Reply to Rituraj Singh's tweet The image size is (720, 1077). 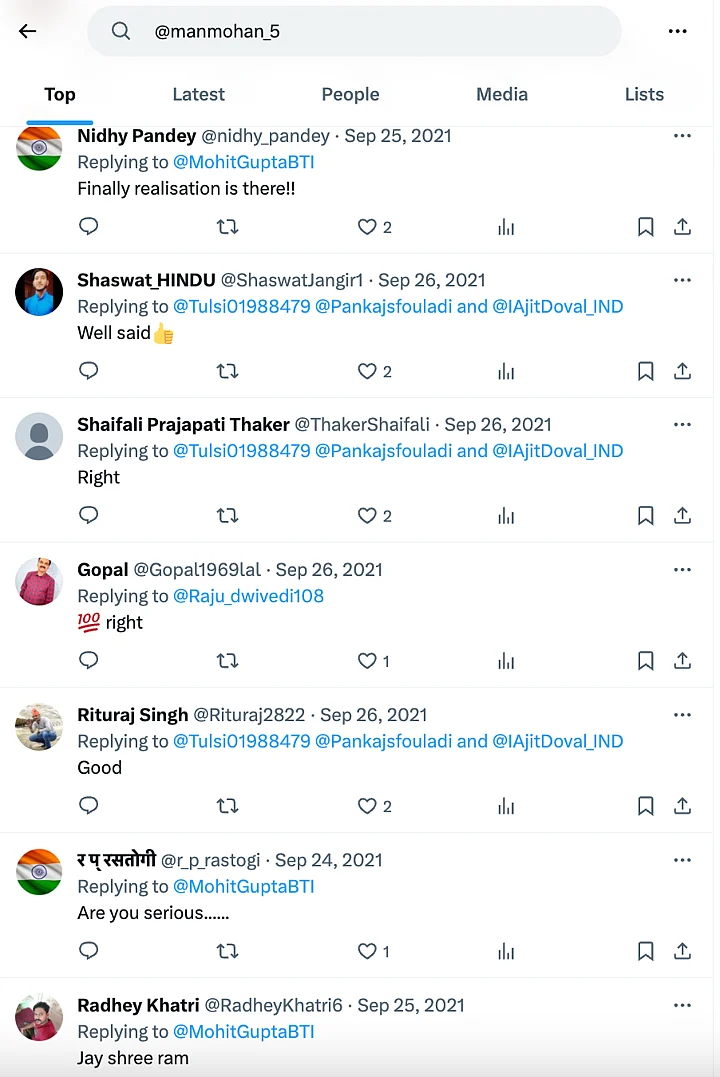[89, 806]
